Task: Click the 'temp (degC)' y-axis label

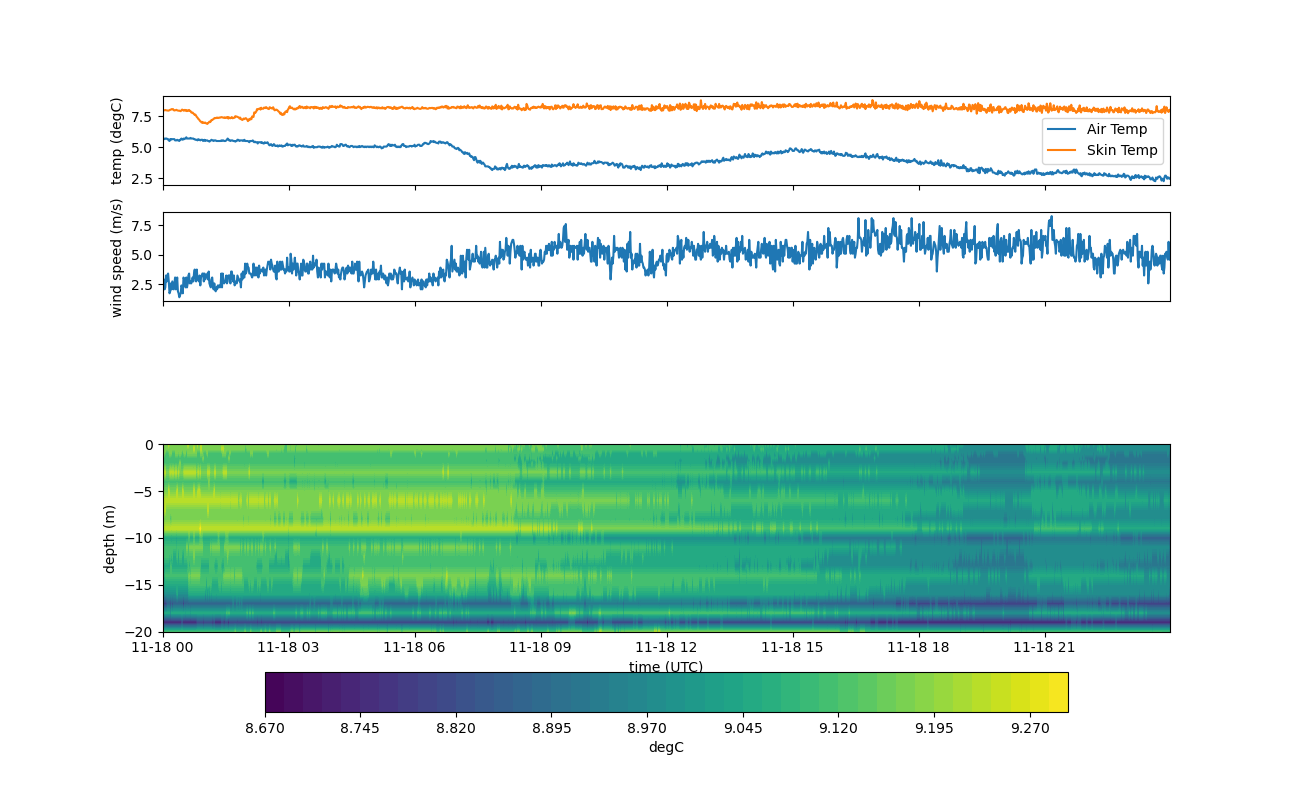Action: tap(117, 141)
